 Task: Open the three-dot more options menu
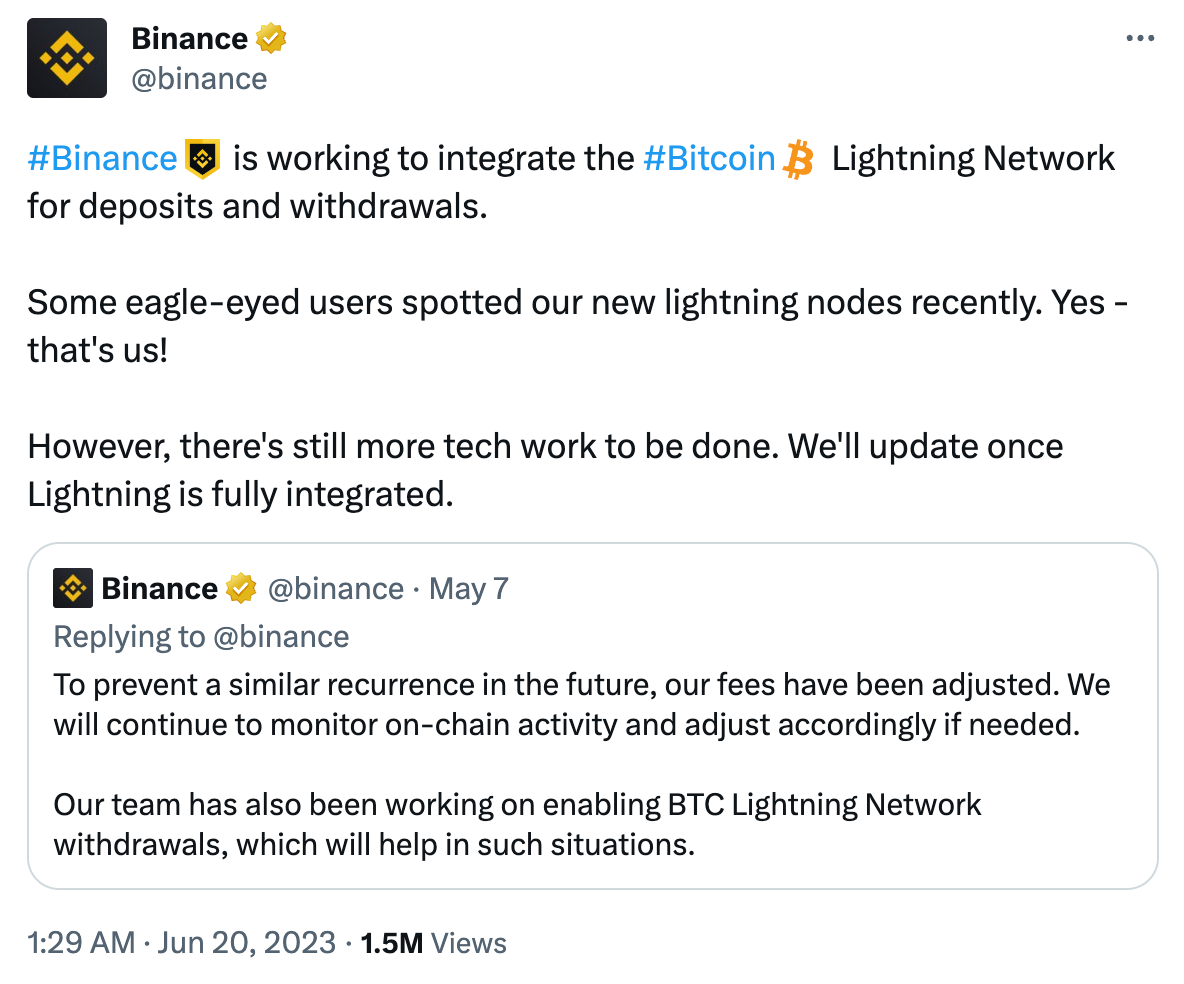click(x=1140, y=39)
